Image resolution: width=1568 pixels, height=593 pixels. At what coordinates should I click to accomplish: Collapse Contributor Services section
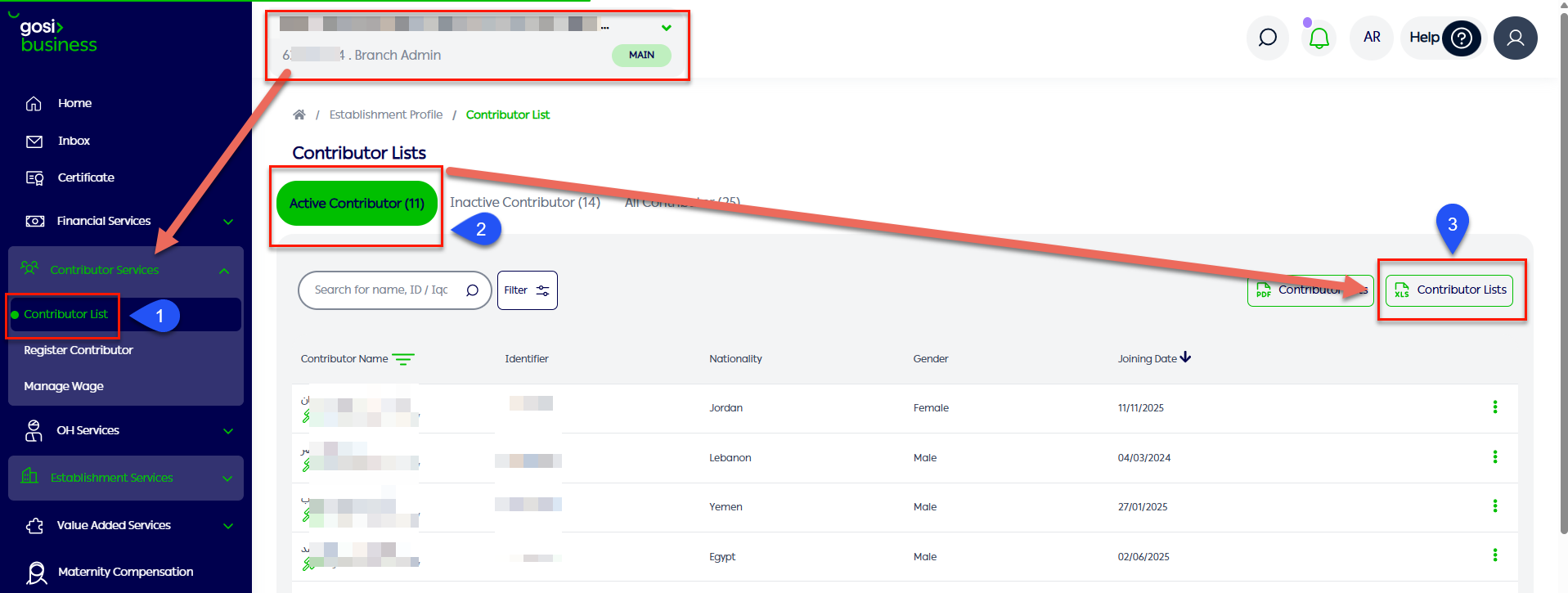click(224, 271)
